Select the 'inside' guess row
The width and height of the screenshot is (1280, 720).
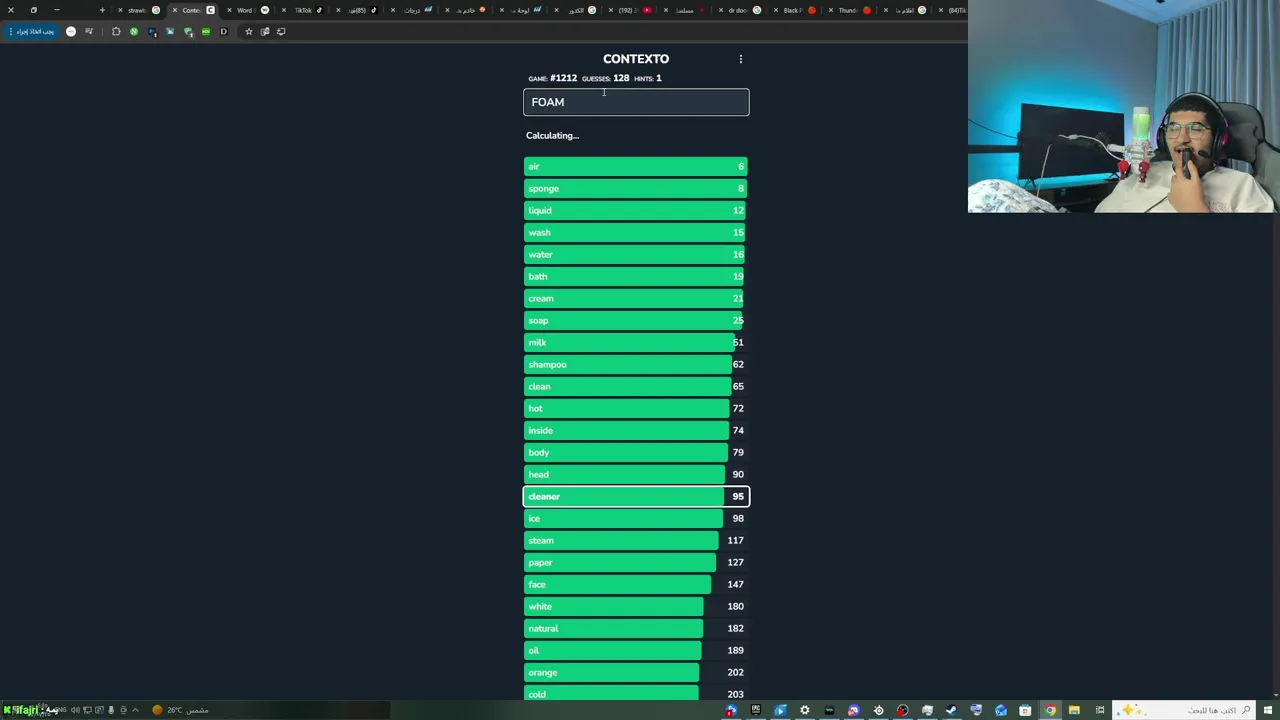(x=636, y=430)
